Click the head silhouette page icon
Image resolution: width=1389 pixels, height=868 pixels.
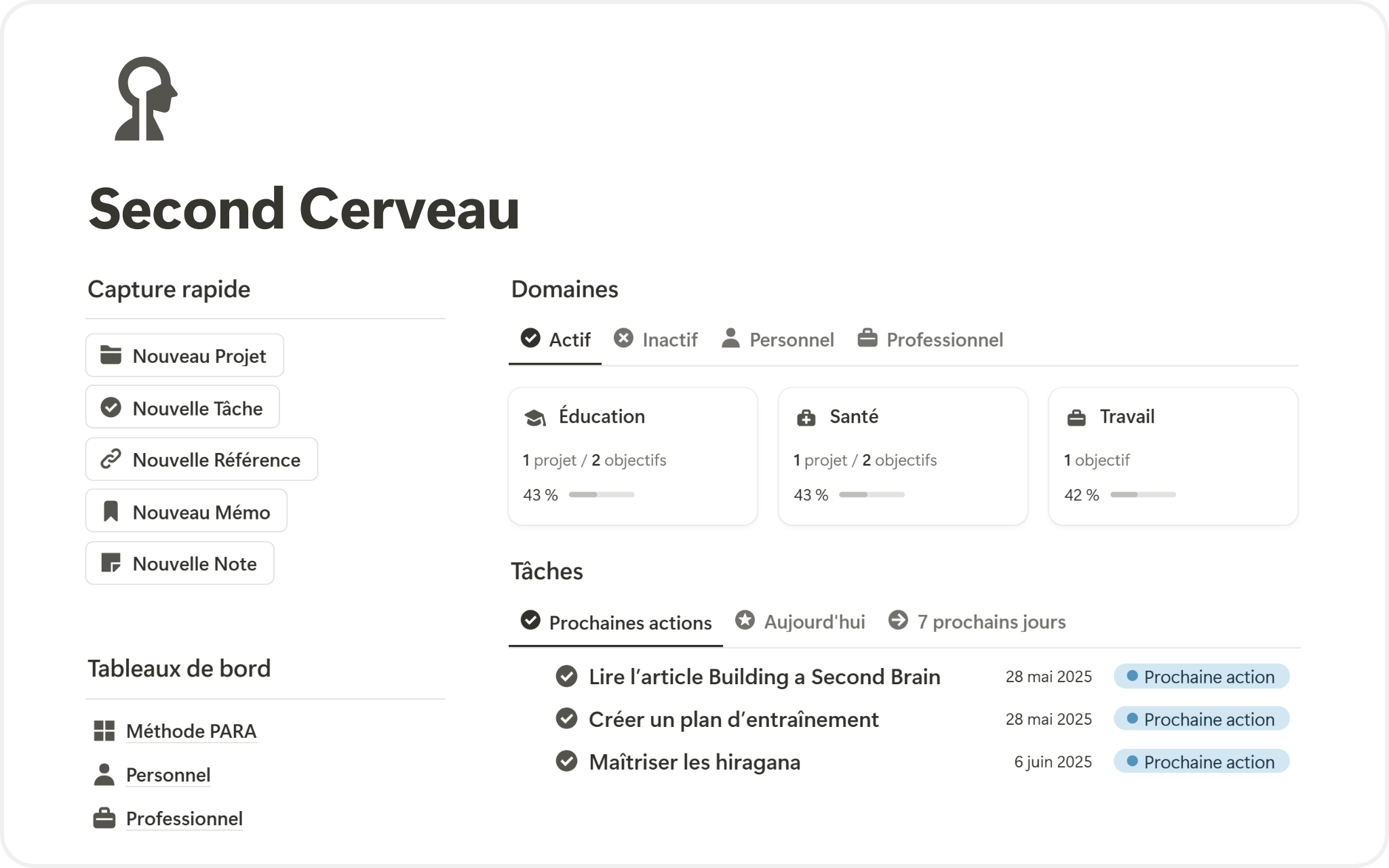pyautogui.click(x=146, y=99)
